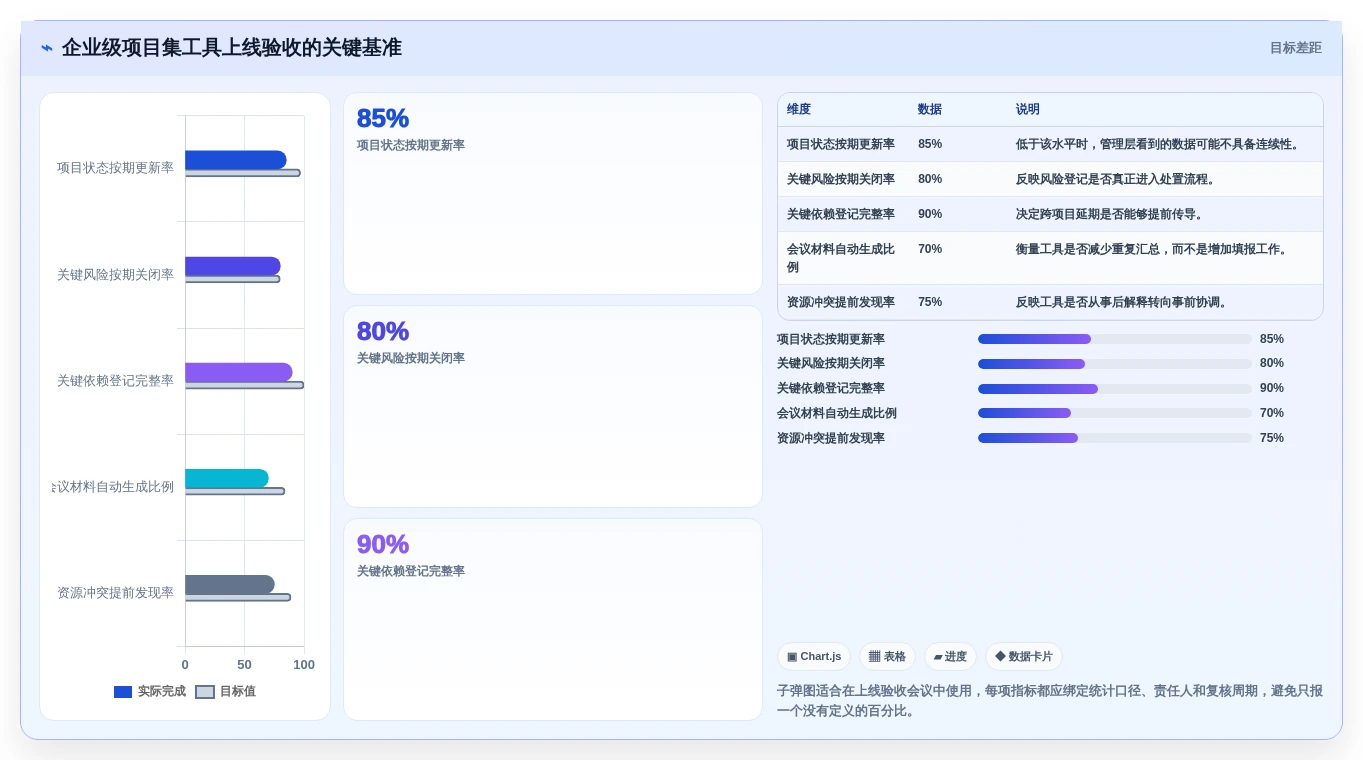Toggle the 目标值 legend item
1363x760 pixels.
click(225, 691)
